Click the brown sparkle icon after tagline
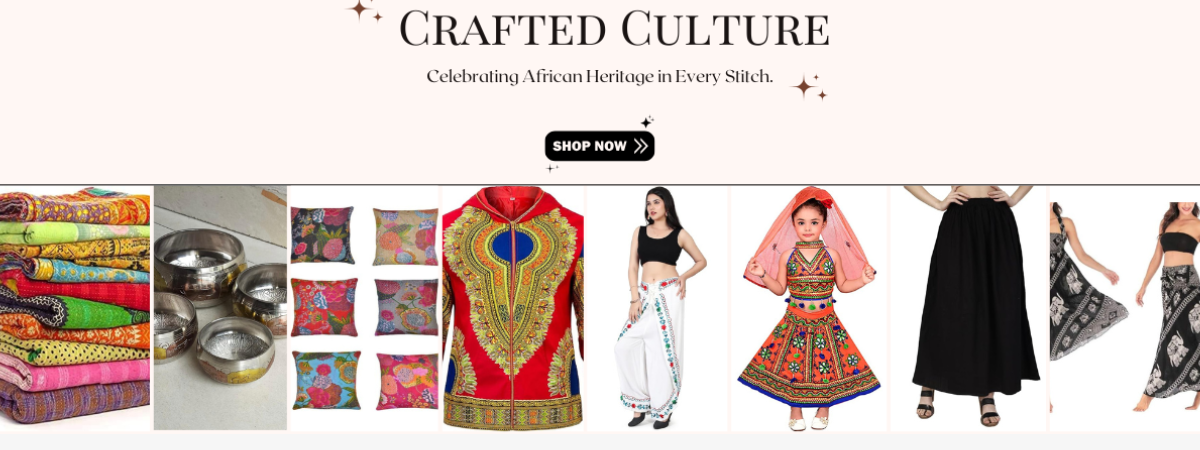This screenshot has width=1200, height=450. tap(810, 87)
